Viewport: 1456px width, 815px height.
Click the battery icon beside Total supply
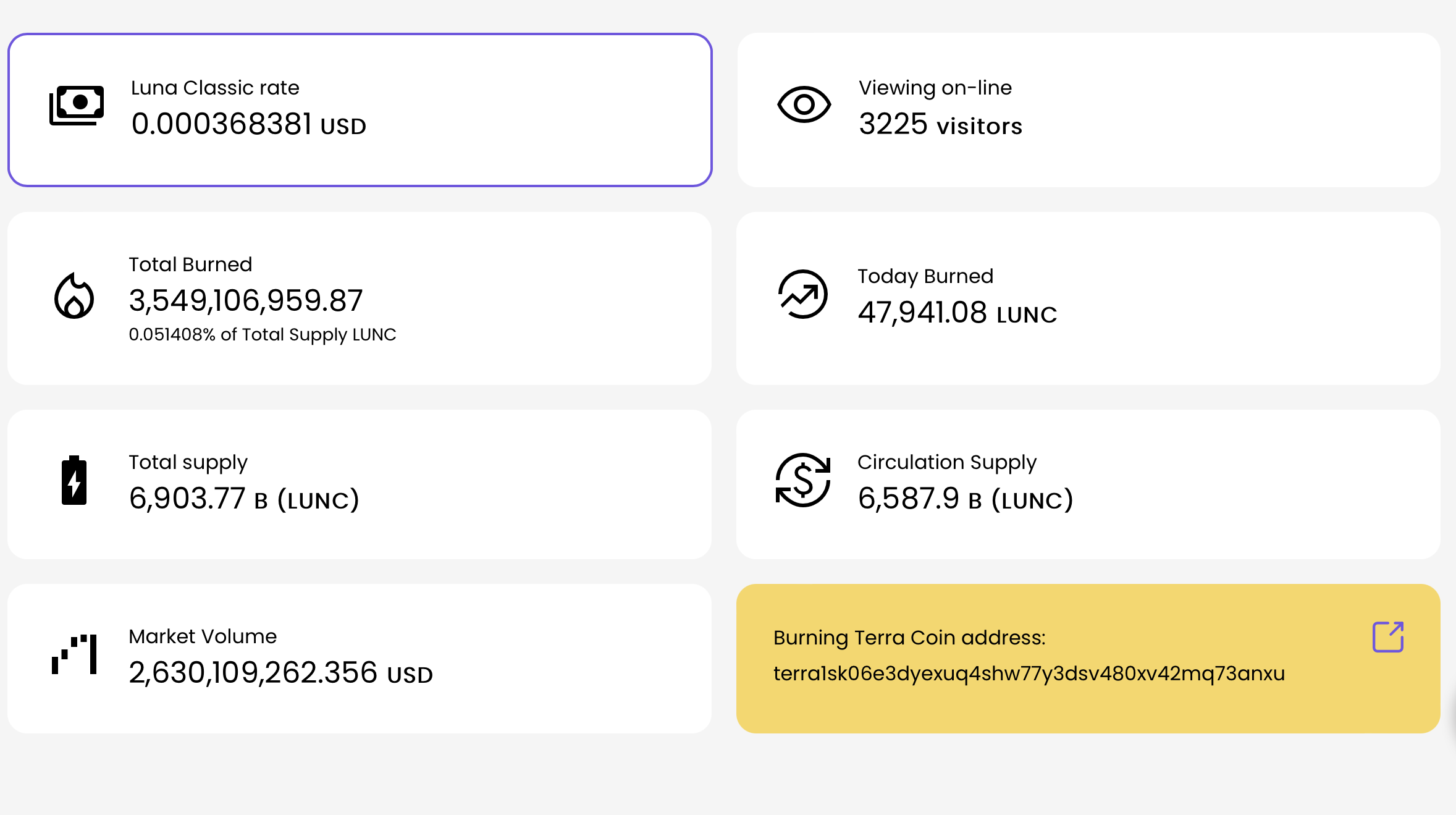point(74,480)
